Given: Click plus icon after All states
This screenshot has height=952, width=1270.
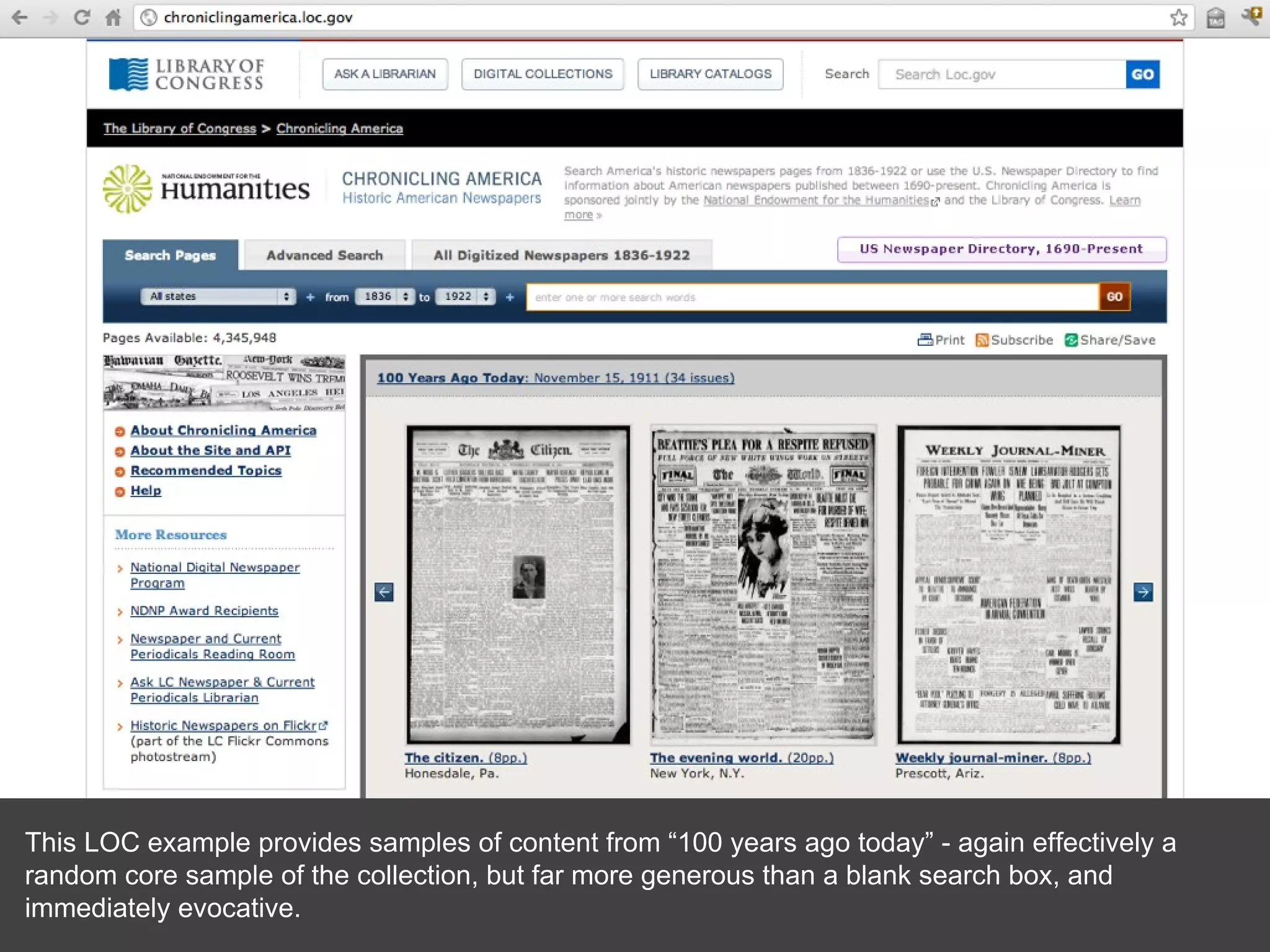Looking at the screenshot, I should pyautogui.click(x=310, y=297).
